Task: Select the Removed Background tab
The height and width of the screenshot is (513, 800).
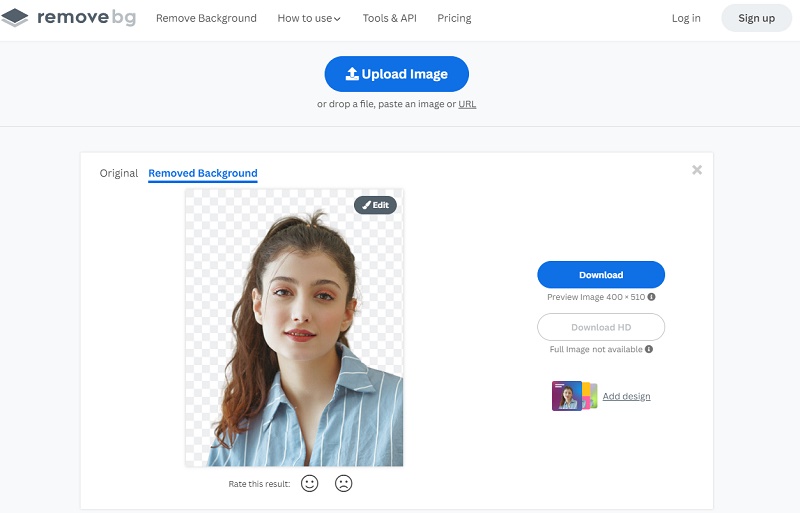Action: click(x=203, y=174)
